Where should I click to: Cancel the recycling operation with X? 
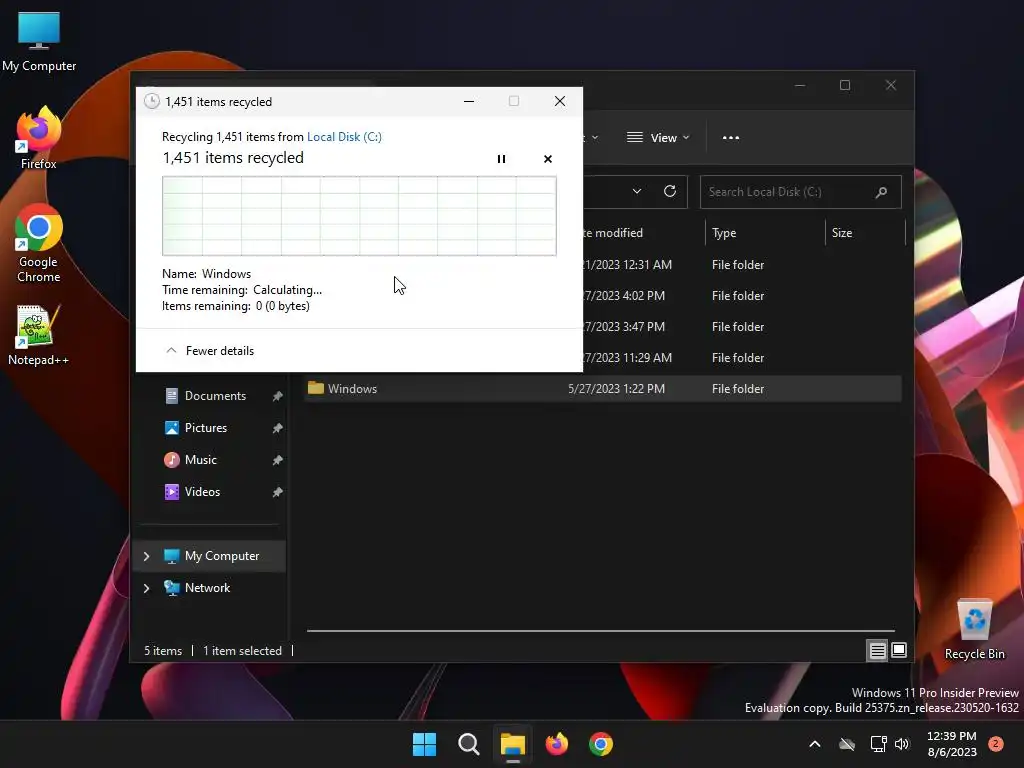547,159
